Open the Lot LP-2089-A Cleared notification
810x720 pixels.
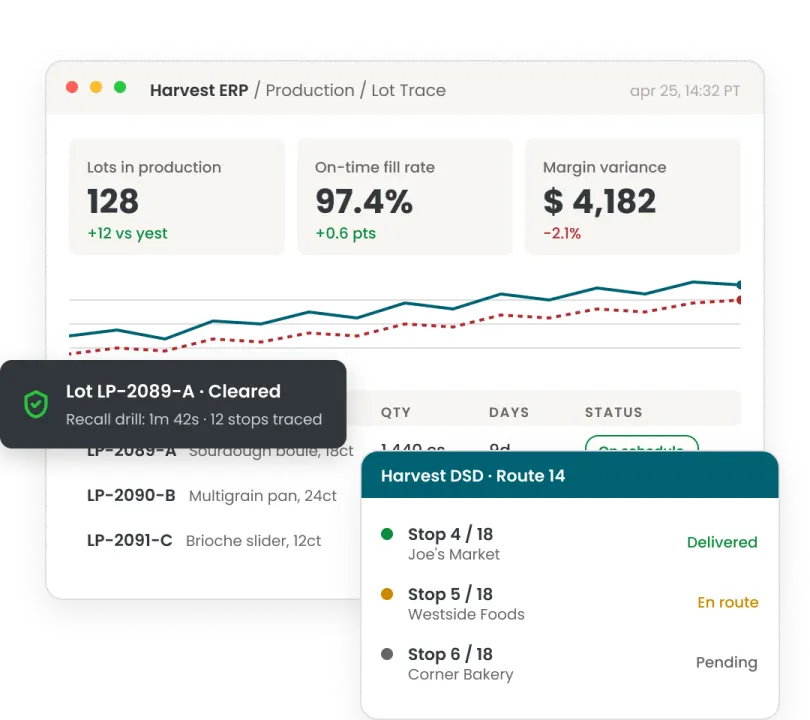[x=173, y=404]
